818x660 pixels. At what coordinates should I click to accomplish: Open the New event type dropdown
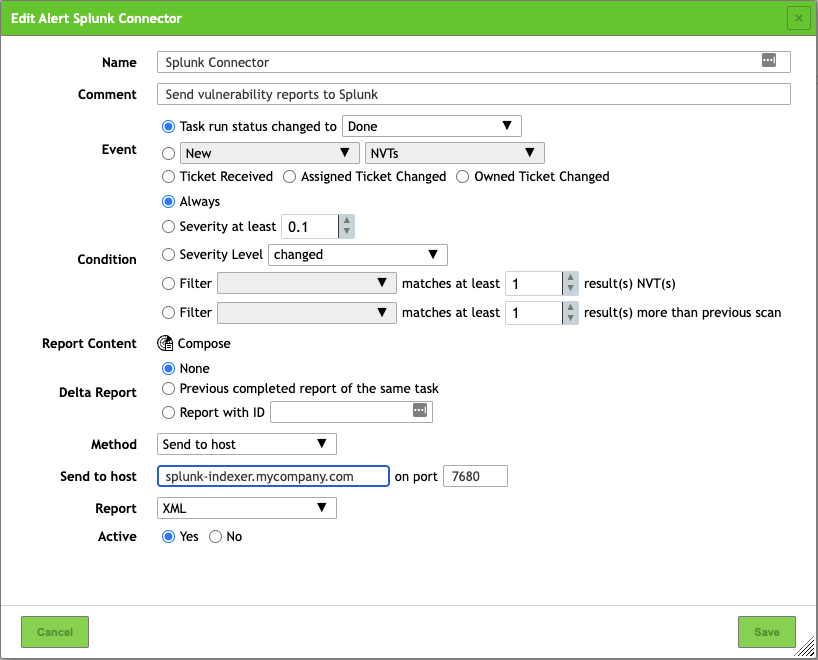(x=270, y=153)
